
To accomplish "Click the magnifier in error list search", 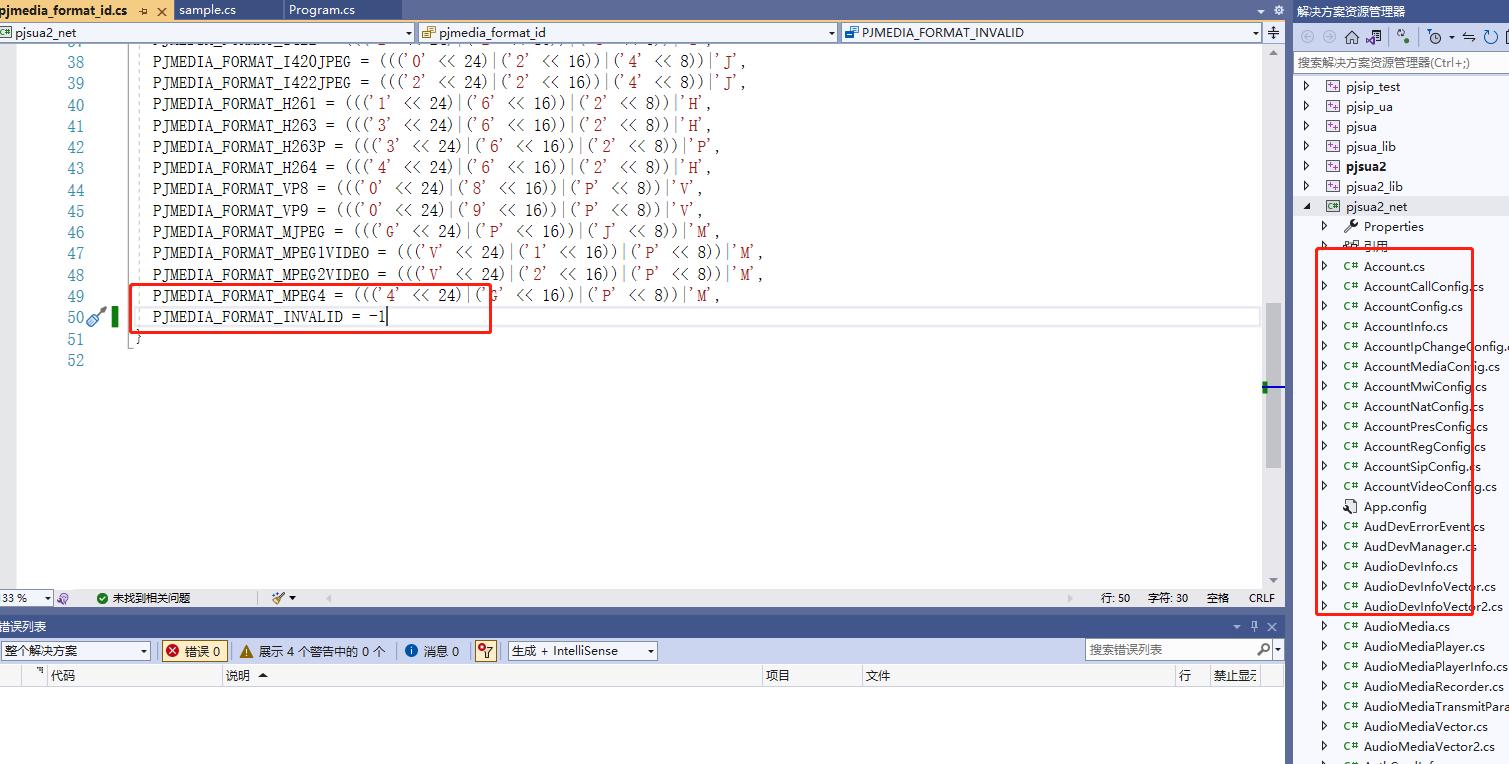I will 1263,650.
